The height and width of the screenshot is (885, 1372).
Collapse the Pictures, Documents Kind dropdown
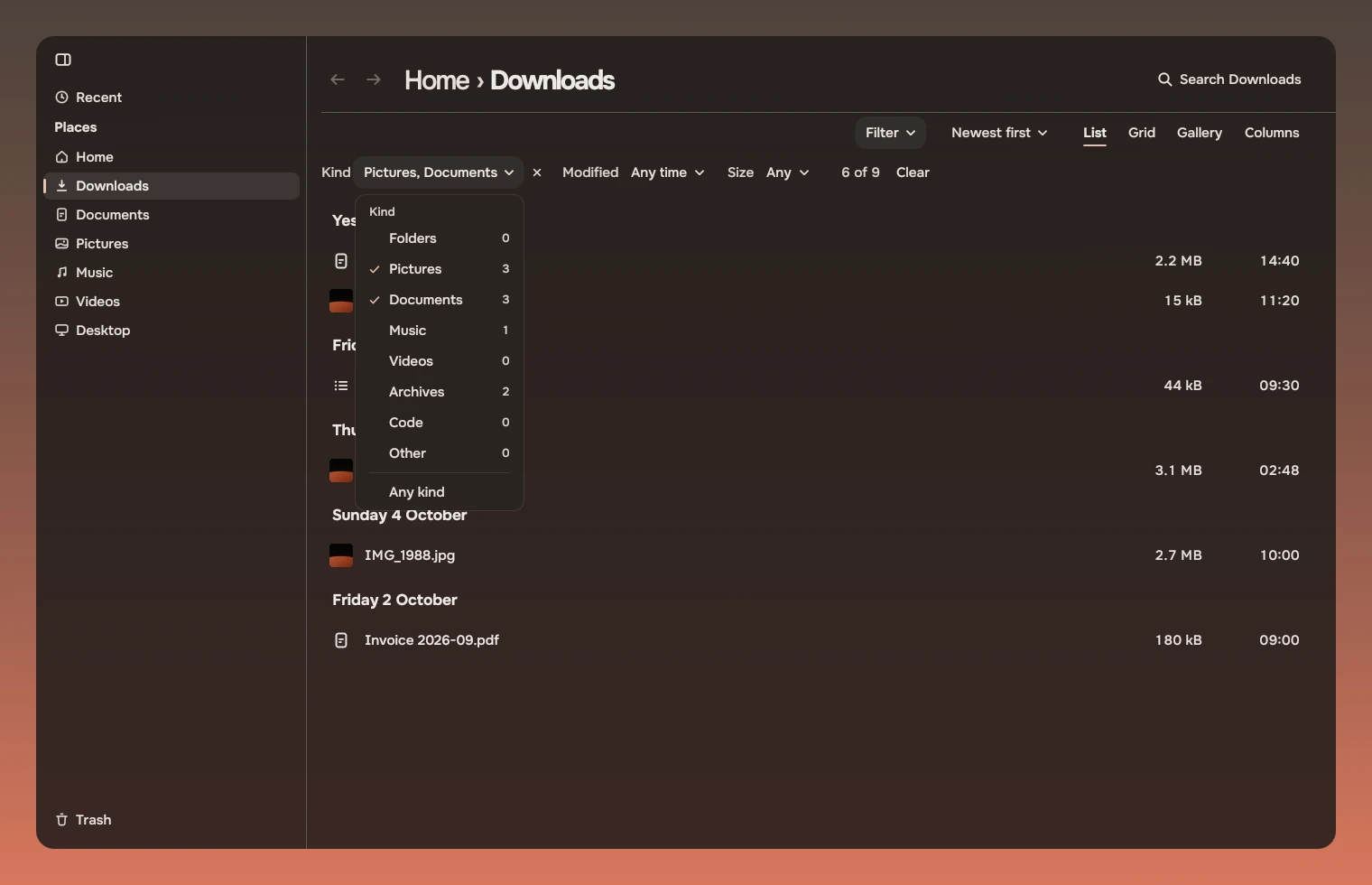(439, 172)
